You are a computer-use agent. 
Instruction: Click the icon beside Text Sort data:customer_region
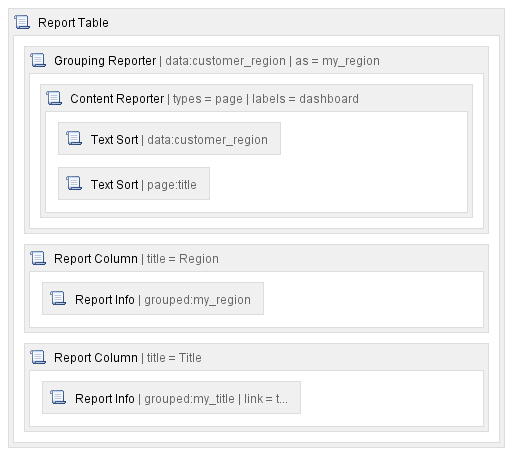click(74, 138)
